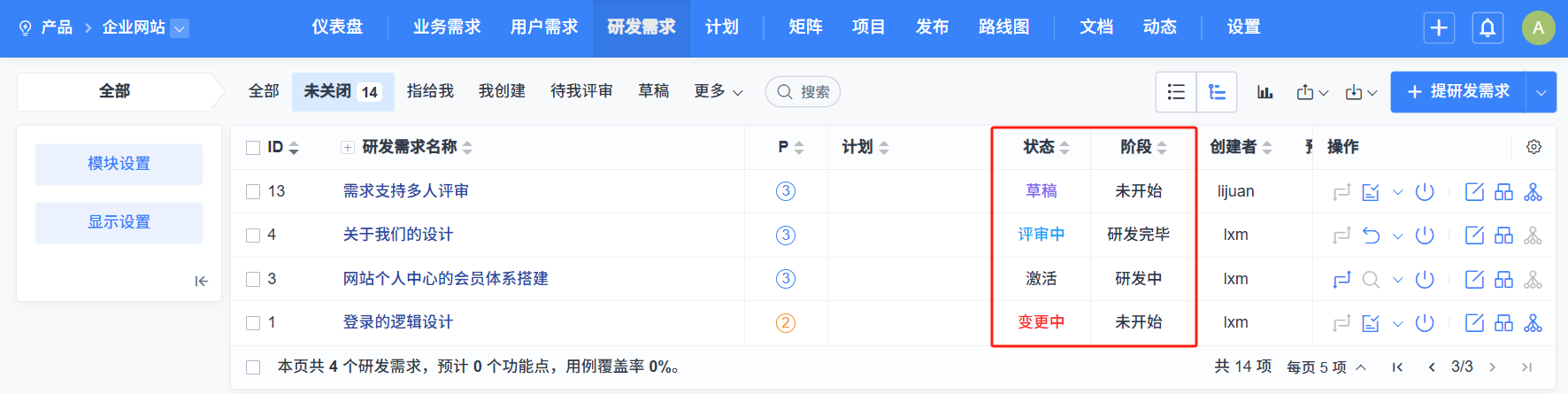Click close (power) icon for requirement 13
The height and width of the screenshot is (394, 1568).
pyautogui.click(x=1425, y=192)
